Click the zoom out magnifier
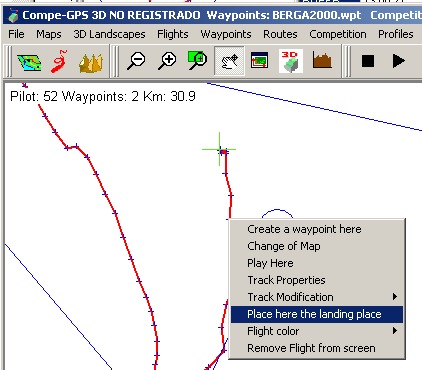 [136, 61]
